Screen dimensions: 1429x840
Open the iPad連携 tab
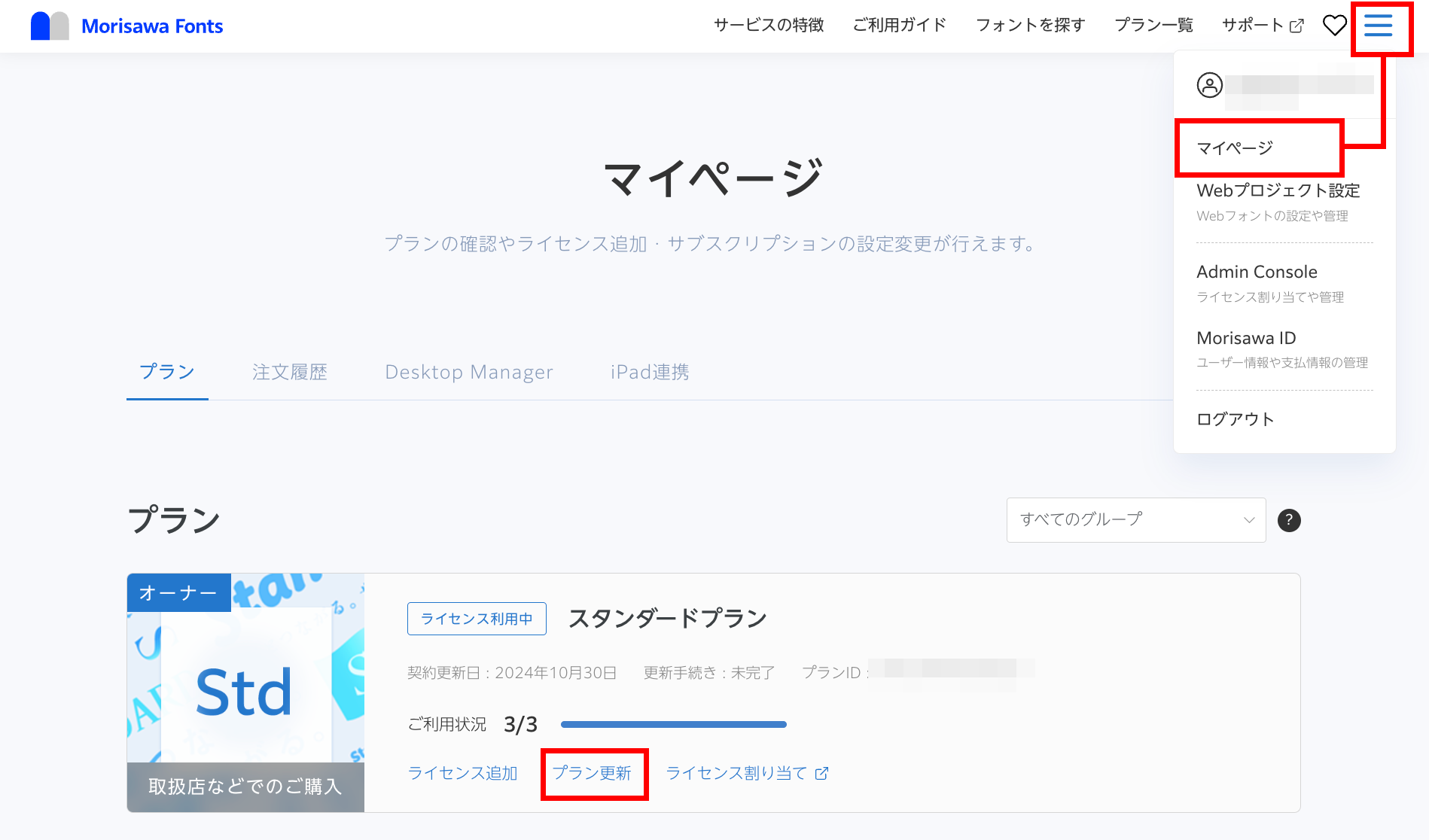[650, 372]
